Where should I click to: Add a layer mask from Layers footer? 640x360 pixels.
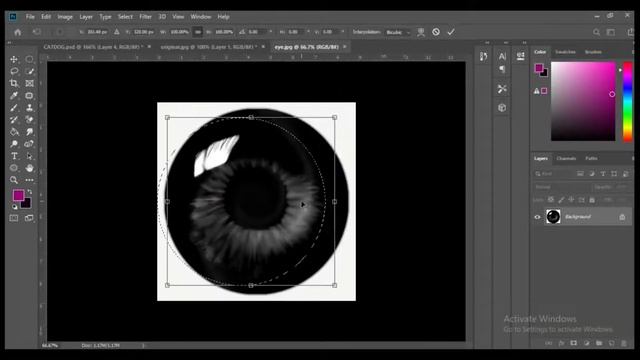(x=573, y=343)
